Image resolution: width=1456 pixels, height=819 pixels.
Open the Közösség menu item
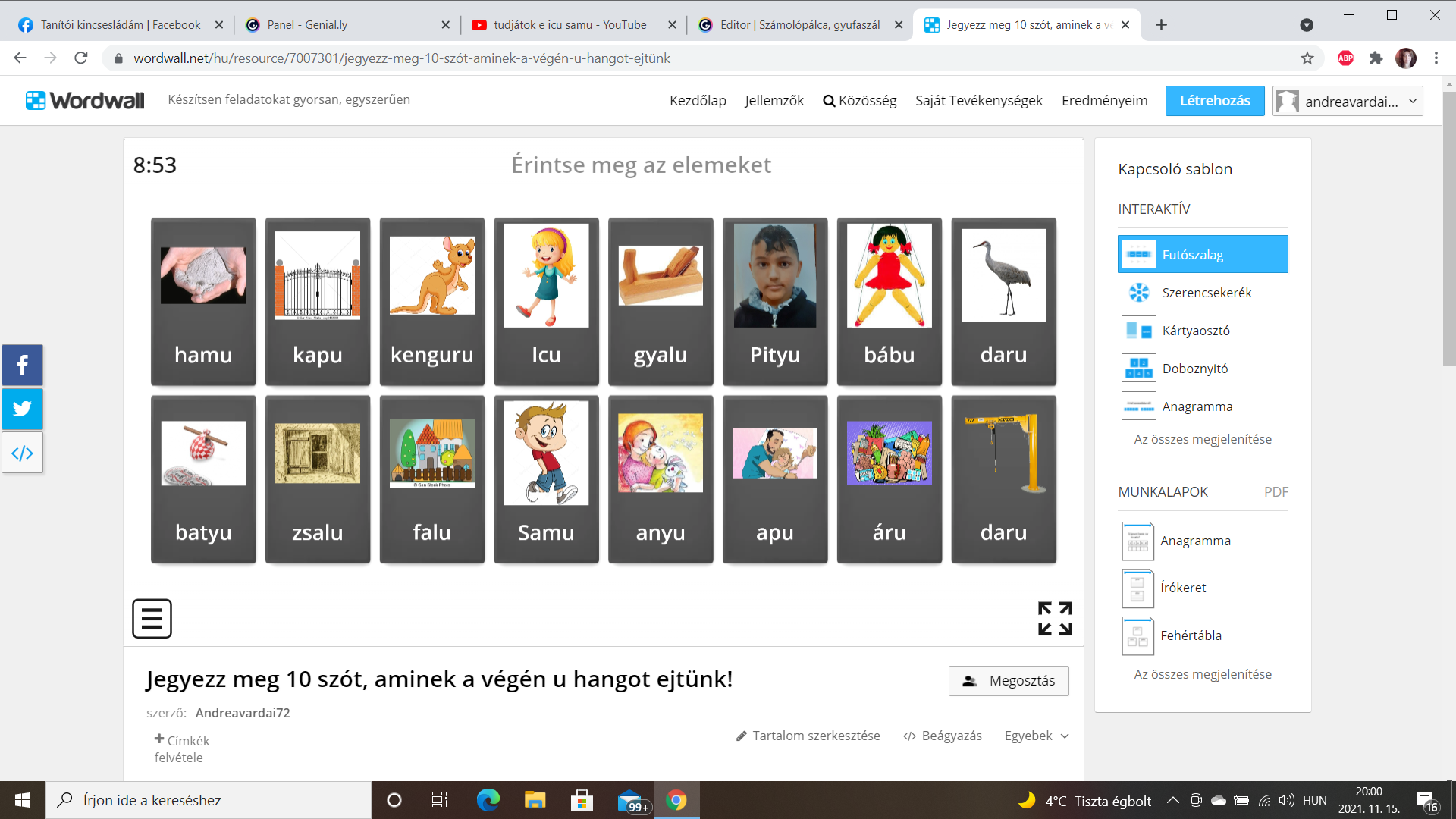click(860, 100)
